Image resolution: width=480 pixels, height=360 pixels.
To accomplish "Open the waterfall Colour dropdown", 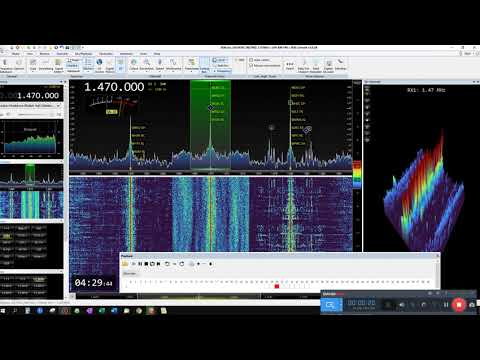I will point(134,65).
